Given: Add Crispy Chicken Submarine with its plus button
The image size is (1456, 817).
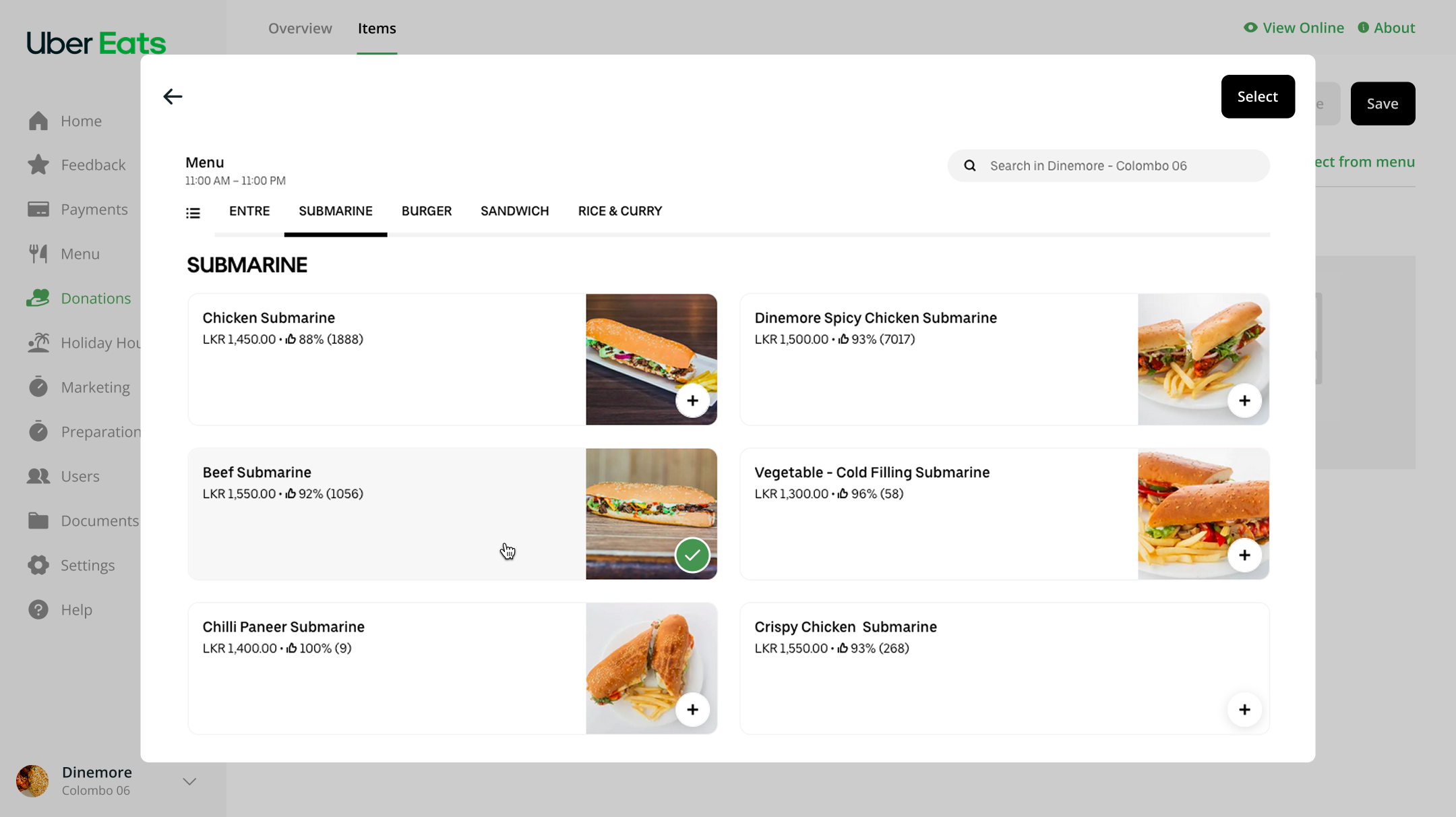Looking at the screenshot, I should [1244, 709].
